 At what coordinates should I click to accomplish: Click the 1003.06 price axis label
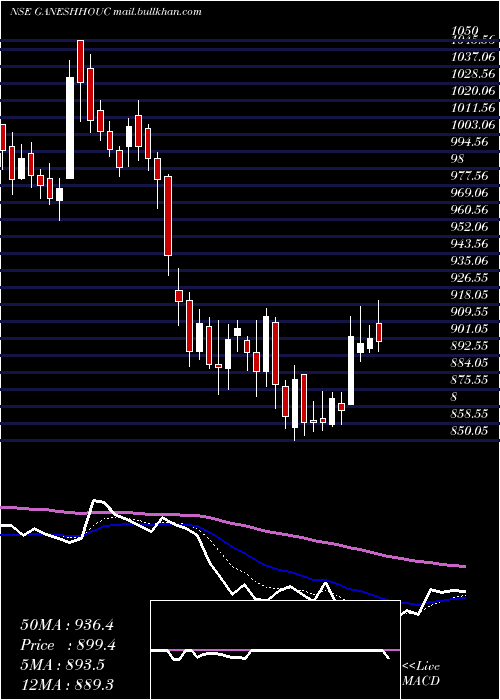[x=473, y=125]
